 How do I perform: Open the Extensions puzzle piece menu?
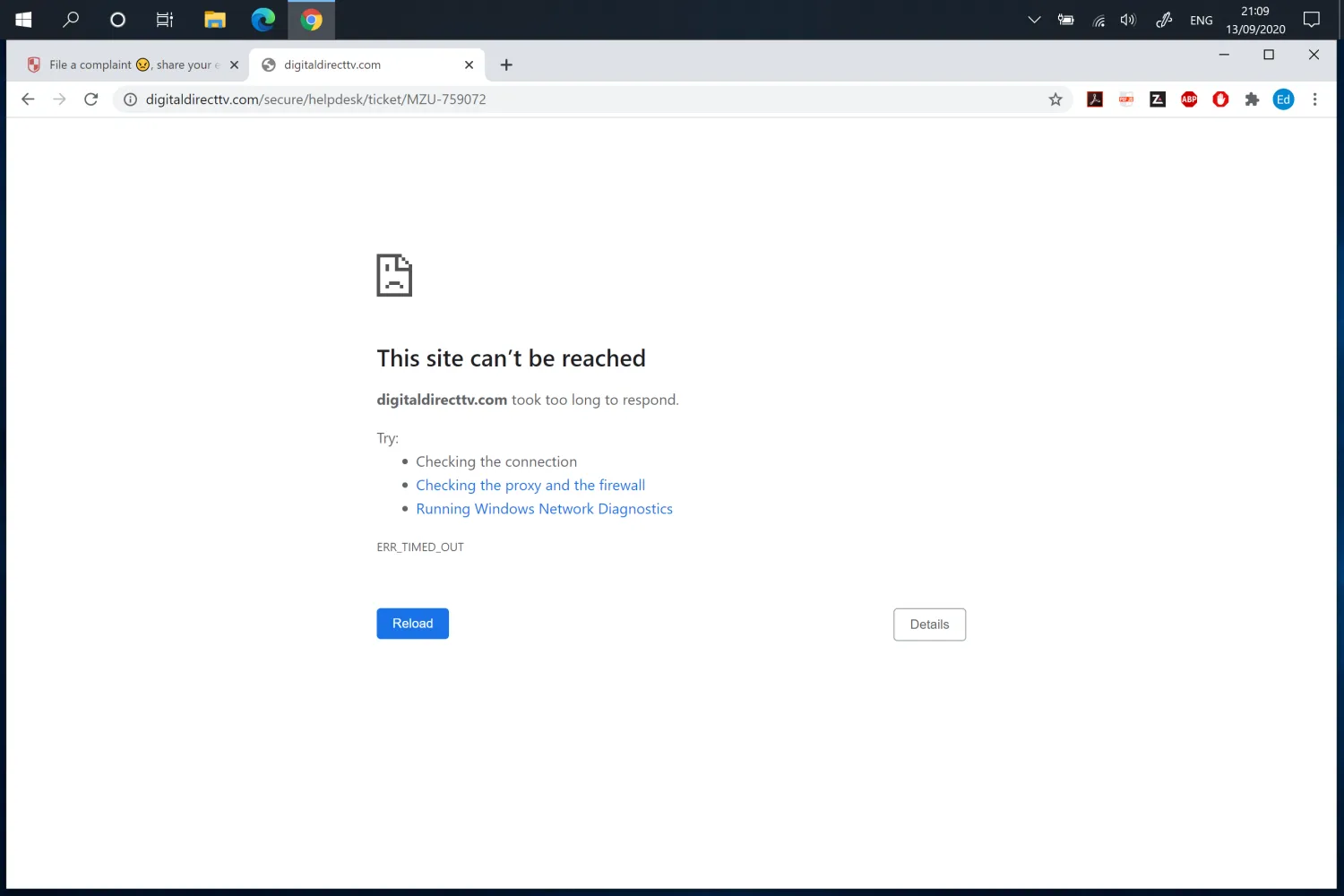point(1252,99)
